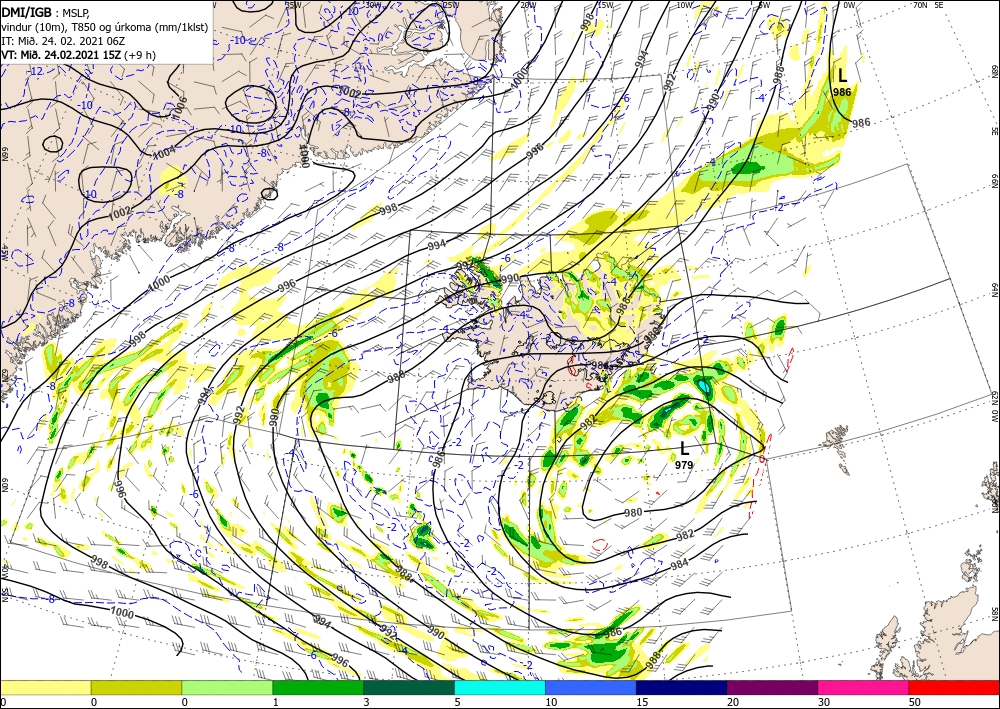Select the medium green 1 mm legend swatch
The width and height of the screenshot is (1000, 709).
click(x=318, y=687)
